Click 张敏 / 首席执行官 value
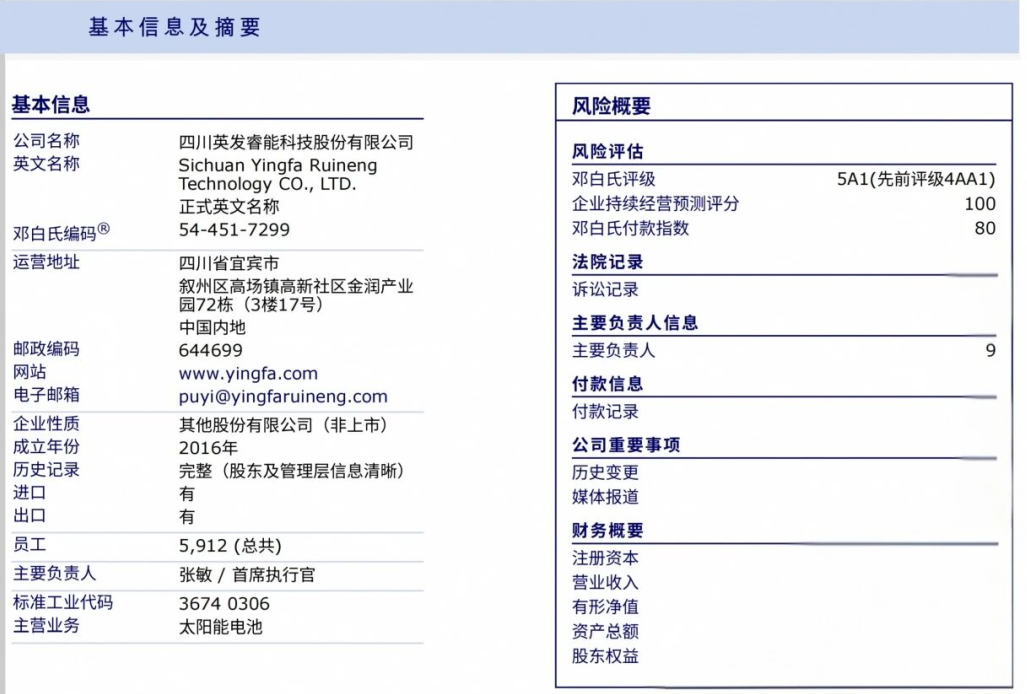 (x=247, y=575)
